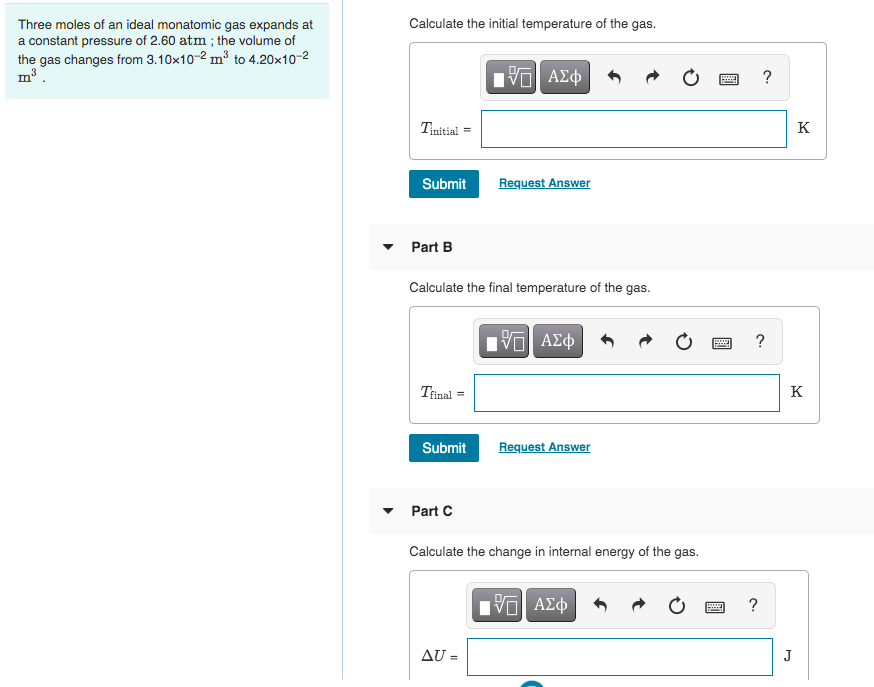Collapse the Part B section

pos(387,247)
